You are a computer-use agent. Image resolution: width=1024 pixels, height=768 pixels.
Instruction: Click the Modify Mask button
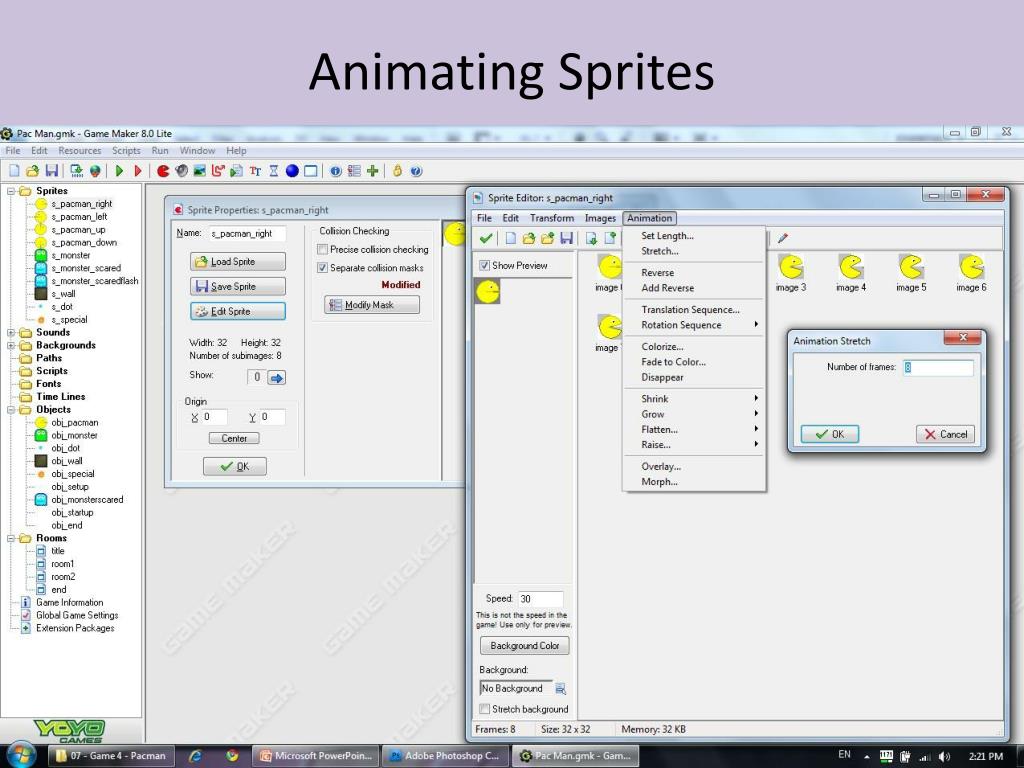coord(372,305)
